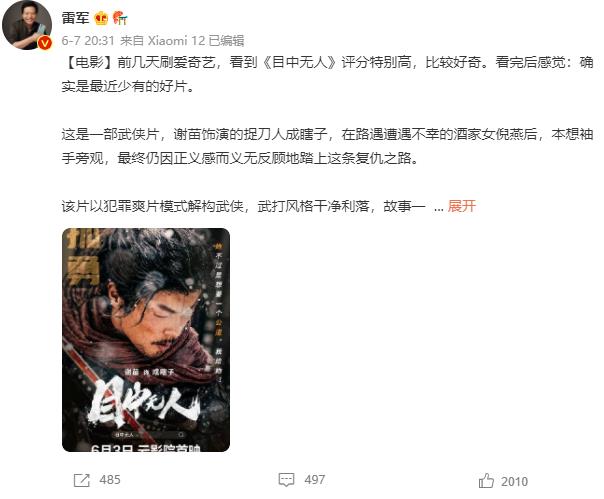Like the post with thumbs-up icon
The height and width of the screenshot is (499, 604).
click(486, 481)
